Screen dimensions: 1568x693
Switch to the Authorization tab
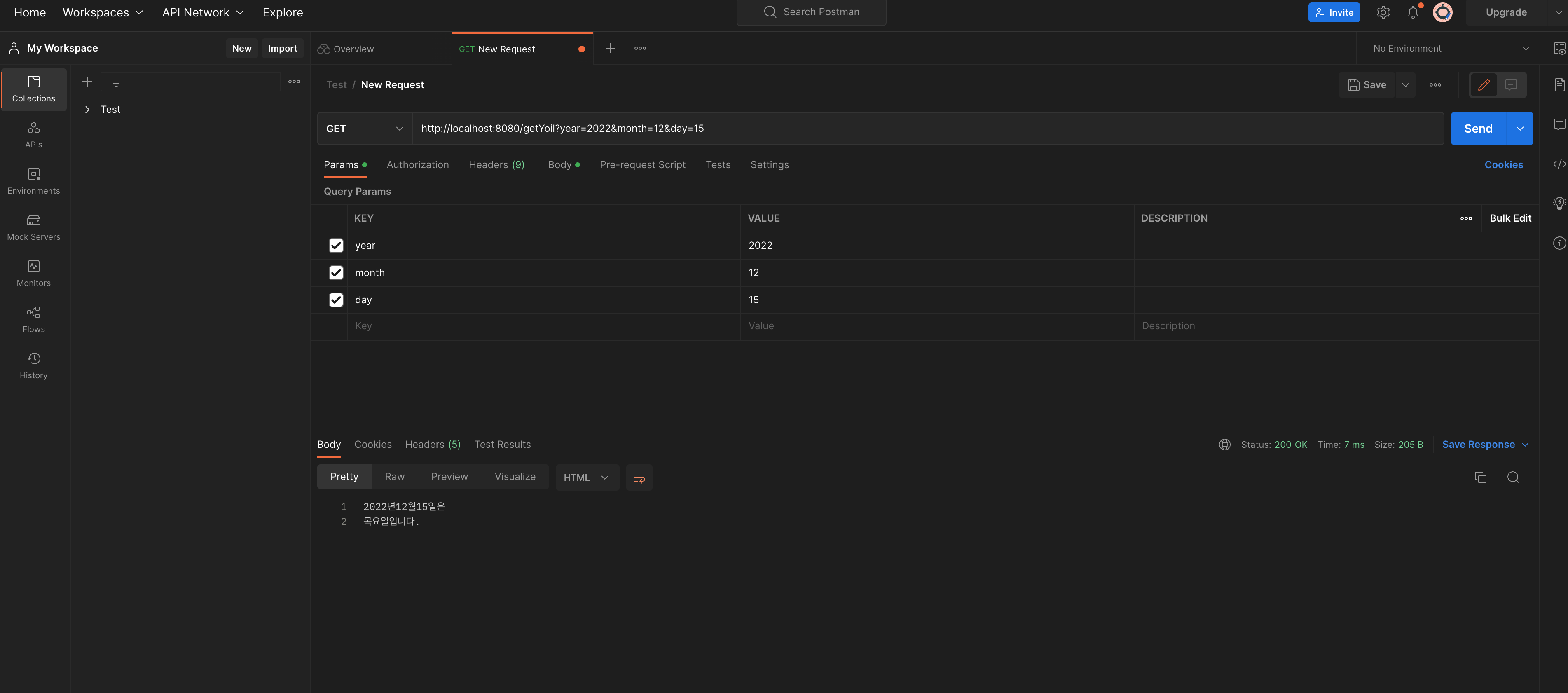(418, 165)
